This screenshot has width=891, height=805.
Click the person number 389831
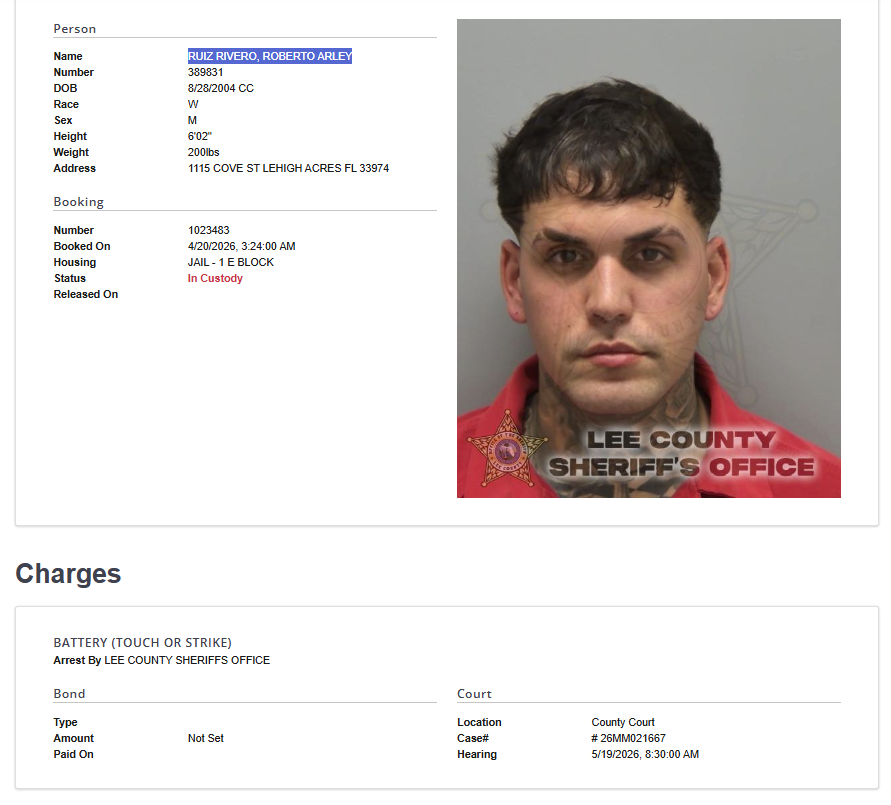[206, 72]
